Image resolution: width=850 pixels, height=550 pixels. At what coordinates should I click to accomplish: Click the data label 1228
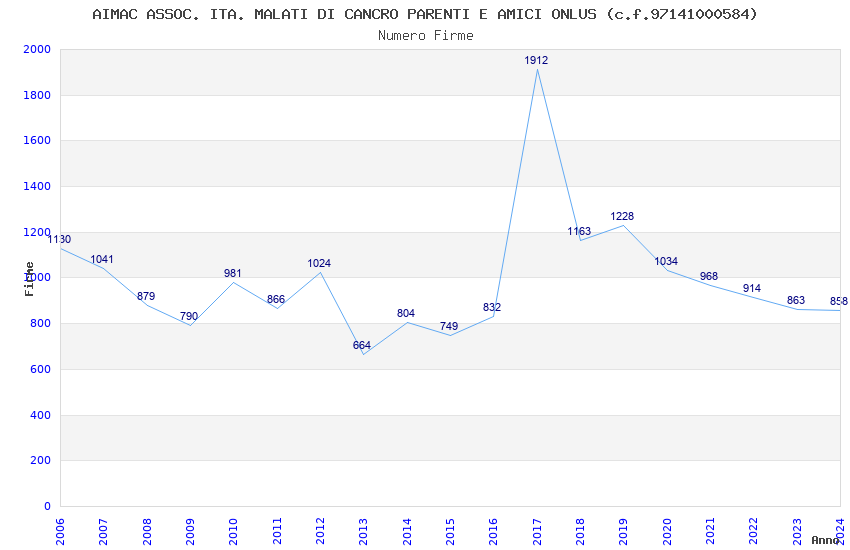[622, 216]
